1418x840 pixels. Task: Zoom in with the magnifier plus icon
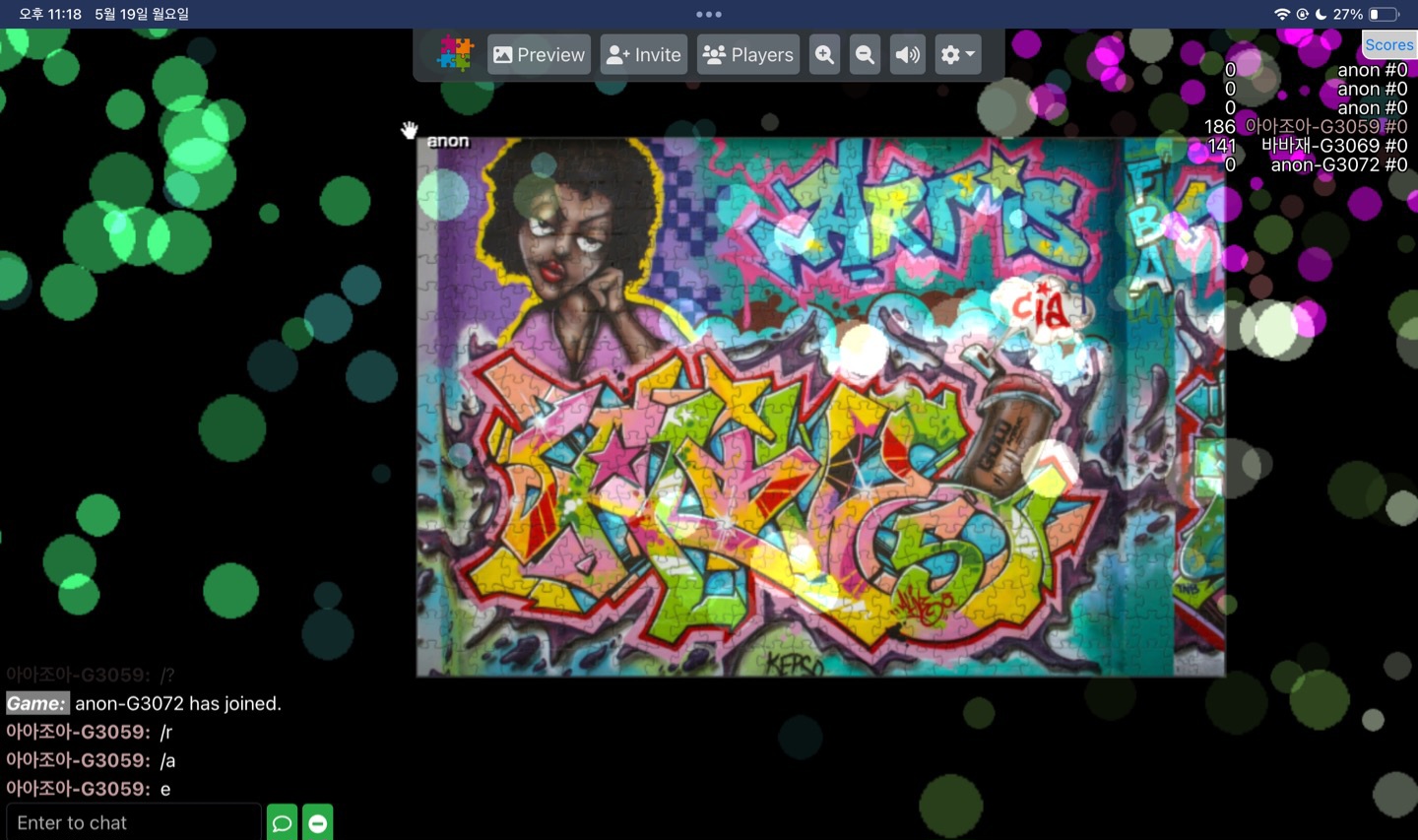[824, 55]
